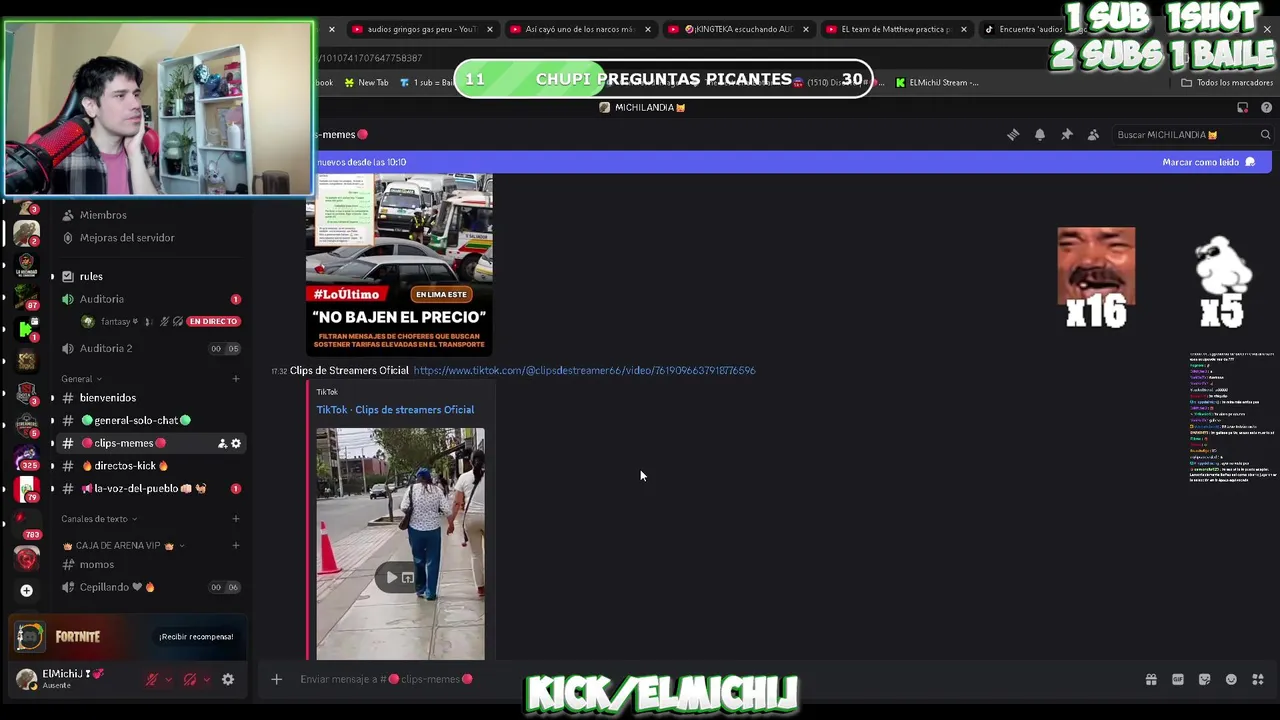Screen dimensions: 1280x720
Task: Collapse the General category
Action: pos(81,379)
